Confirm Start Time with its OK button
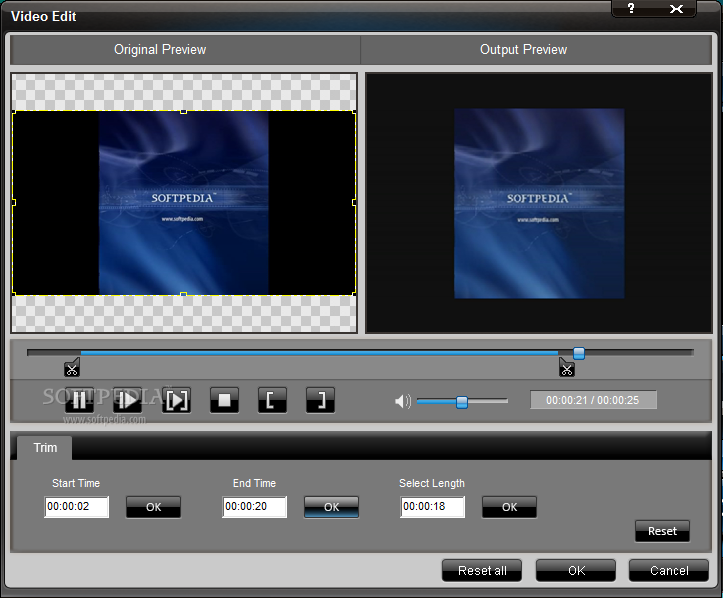This screenshot has height=598, width=723. coord(154,507)
